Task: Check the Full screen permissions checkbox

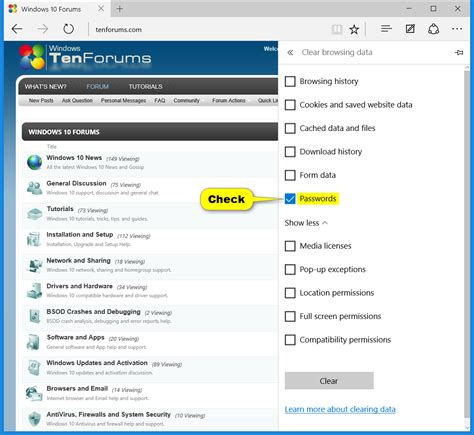Action: point(290,316)
